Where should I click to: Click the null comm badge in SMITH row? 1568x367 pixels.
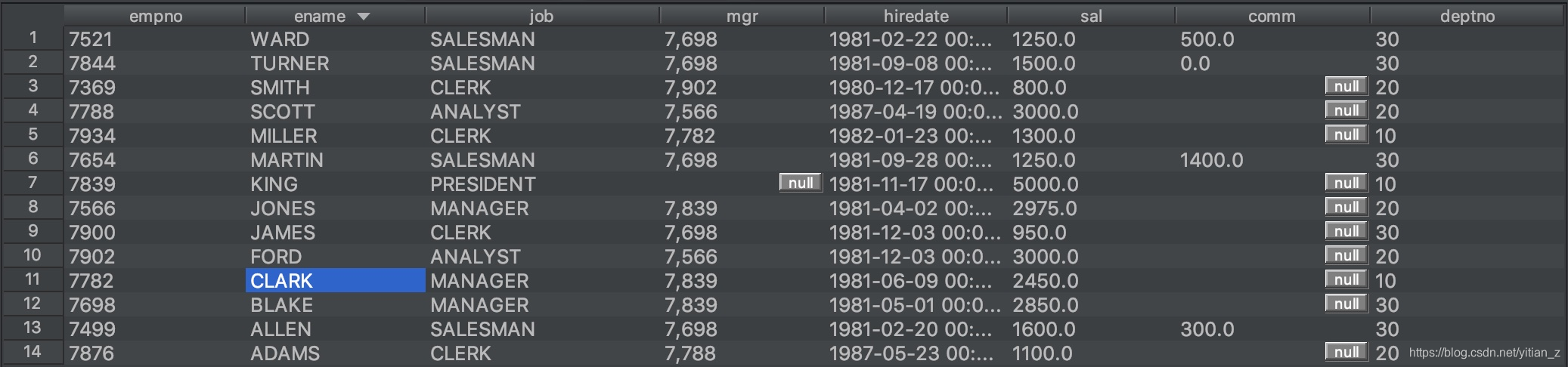pos(1346,86)
